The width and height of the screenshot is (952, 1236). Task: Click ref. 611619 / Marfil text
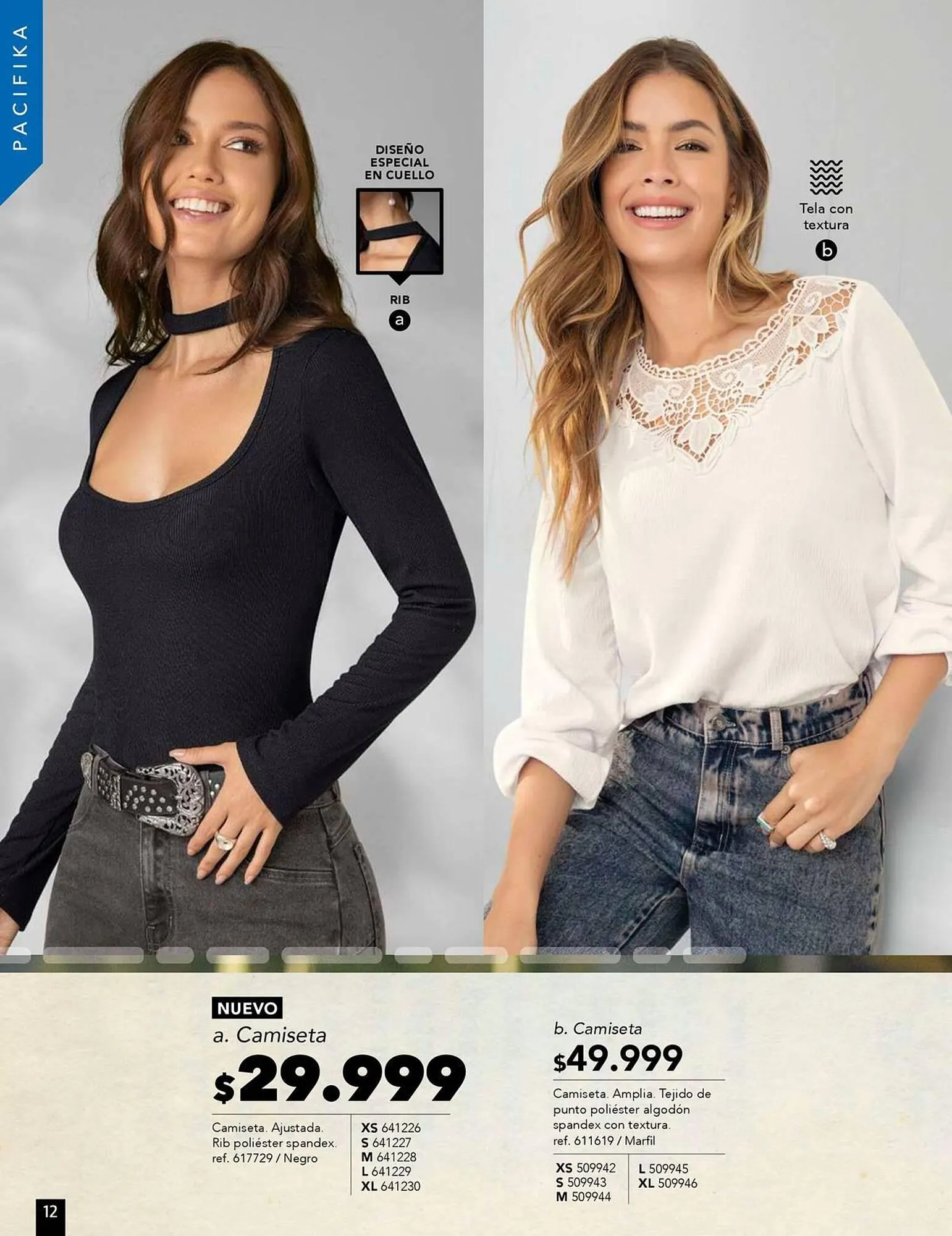coord(604,1141)
